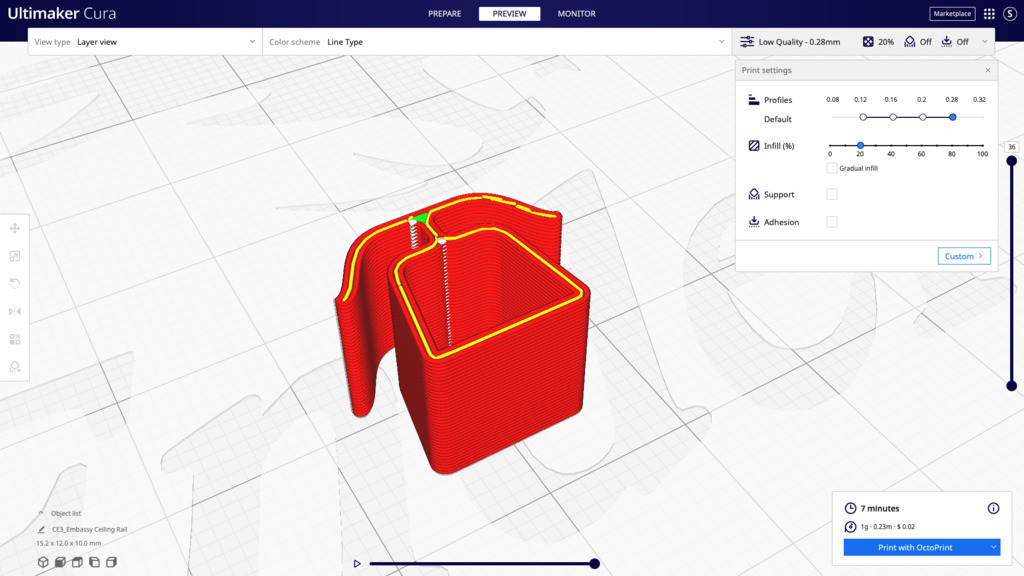Screen dimensions: 1024x576
Task: Select the 0.28 profile radio point
Action: click(x=953, y=117)
